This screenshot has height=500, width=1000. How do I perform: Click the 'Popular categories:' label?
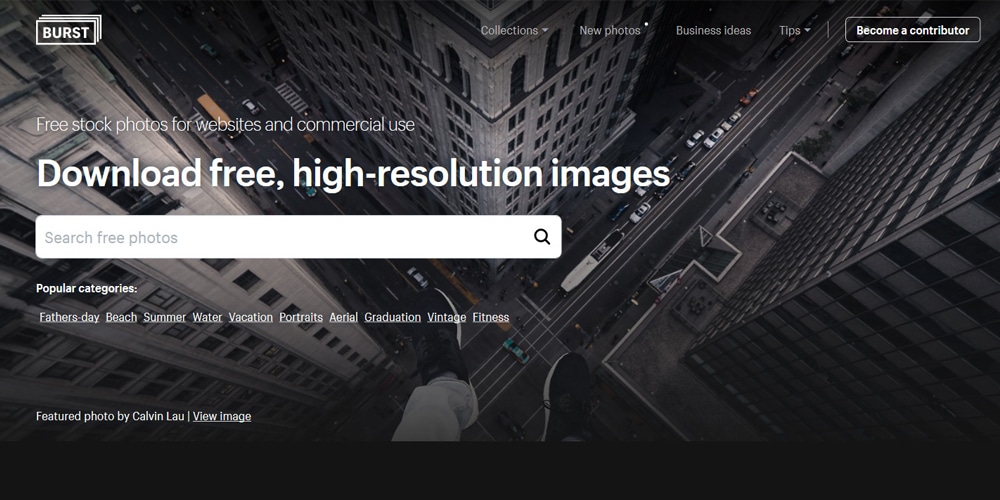[x=87, y=288]
